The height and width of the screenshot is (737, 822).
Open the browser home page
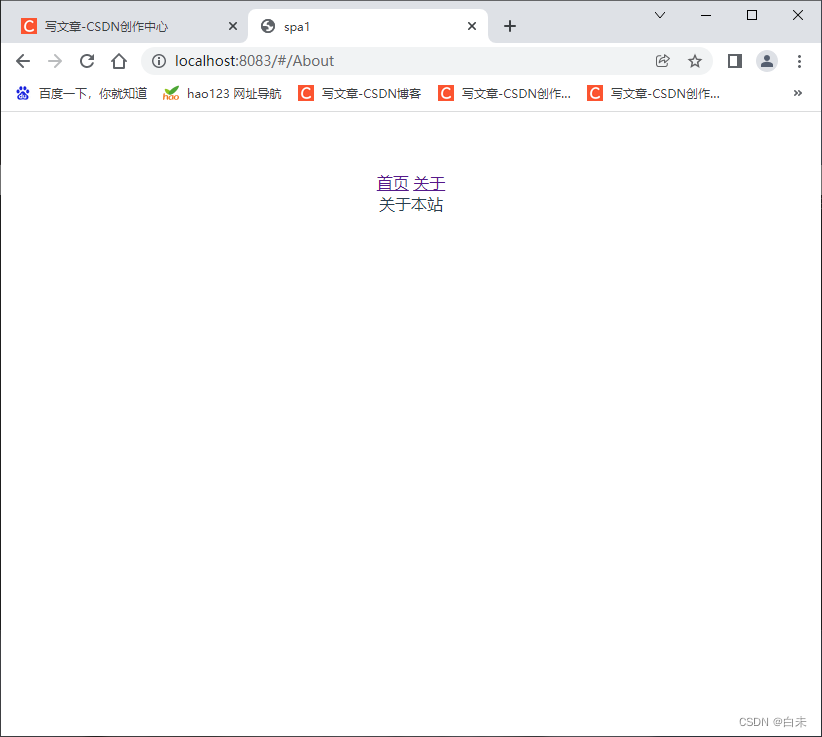pos(119,61)
